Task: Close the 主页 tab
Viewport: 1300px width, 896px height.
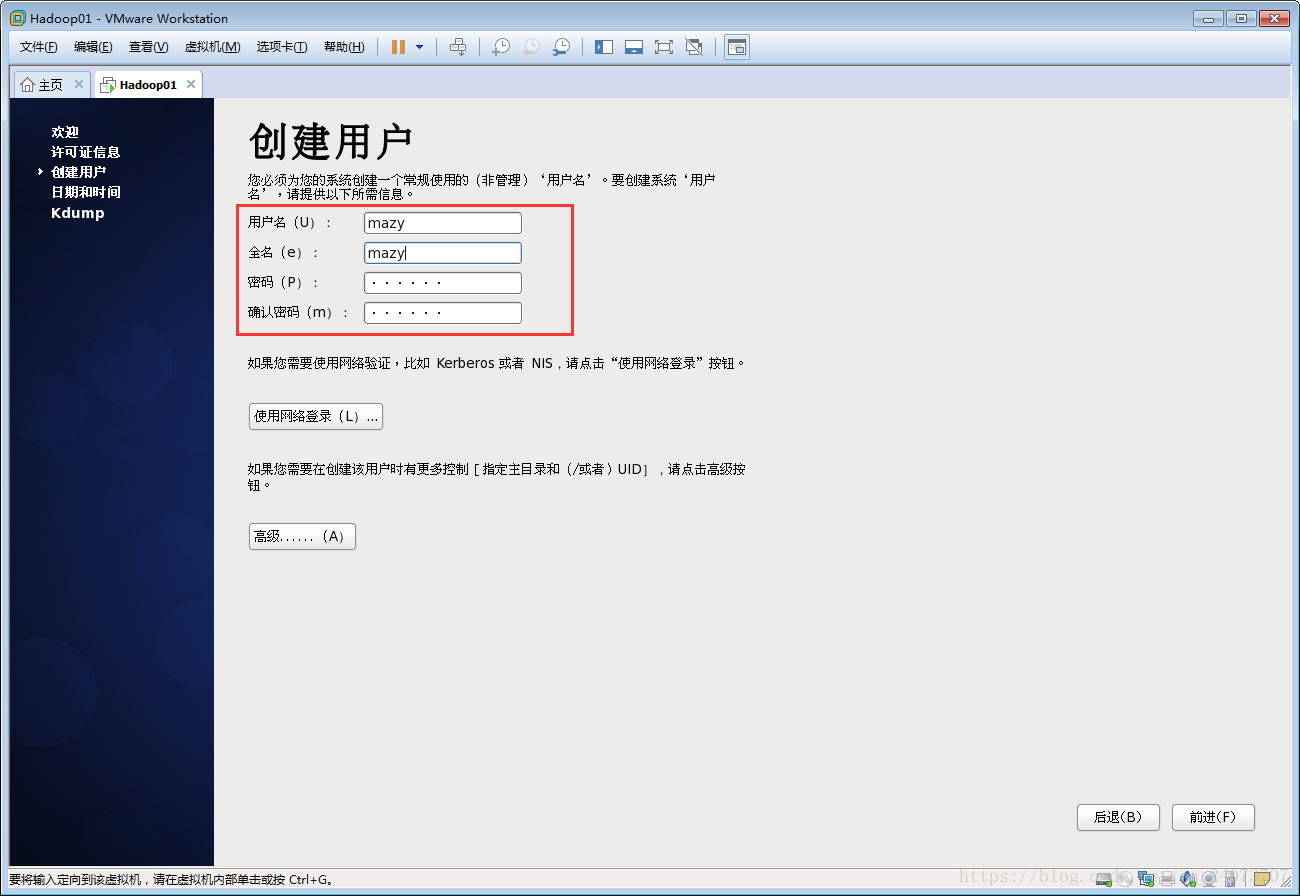Action: (x=79, y=84)
